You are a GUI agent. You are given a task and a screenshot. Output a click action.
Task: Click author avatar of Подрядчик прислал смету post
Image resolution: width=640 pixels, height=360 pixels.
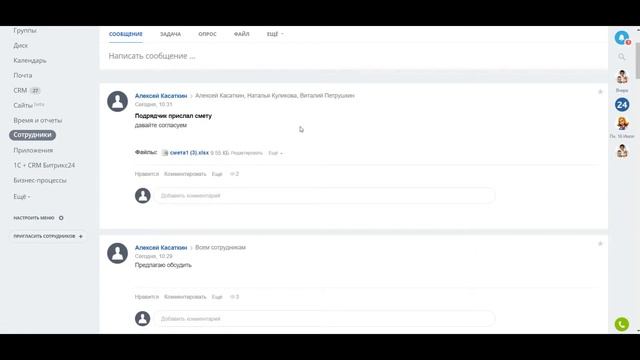pyautogui.click(x=118, y=101)
